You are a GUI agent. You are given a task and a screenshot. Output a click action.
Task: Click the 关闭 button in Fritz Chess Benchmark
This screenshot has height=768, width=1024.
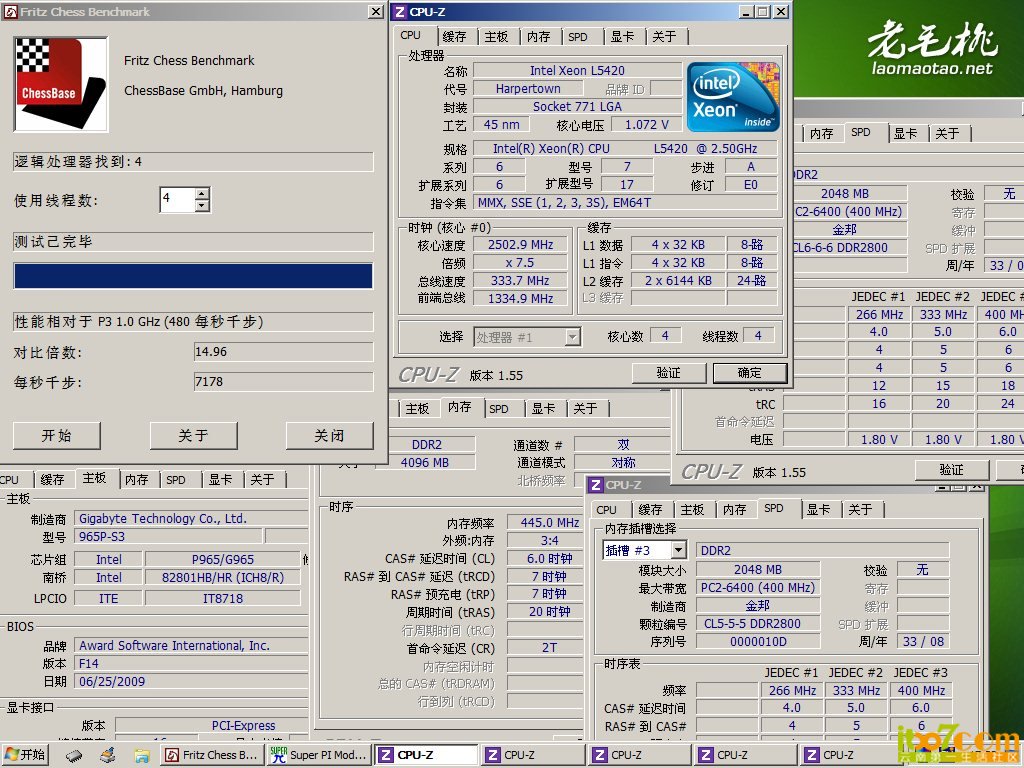click(330, 436)
